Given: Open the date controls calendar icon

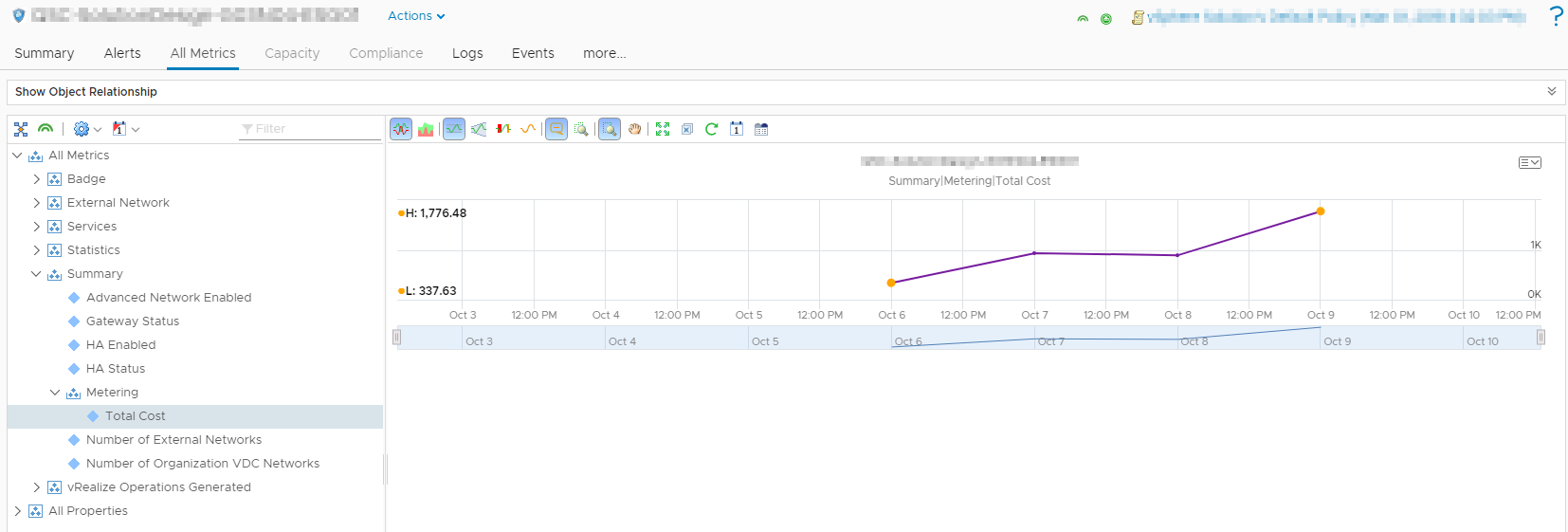Looking at the screenshot, I should [761, 129].
